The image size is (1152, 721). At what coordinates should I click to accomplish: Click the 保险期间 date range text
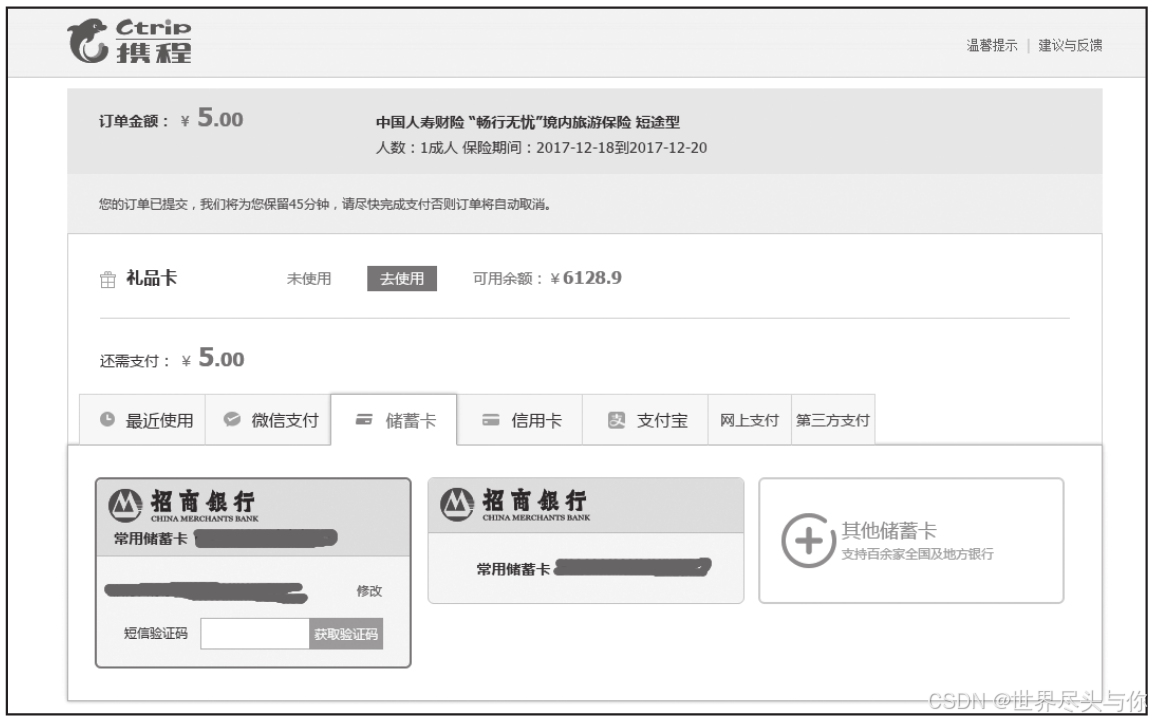click(x=584, y=148)
